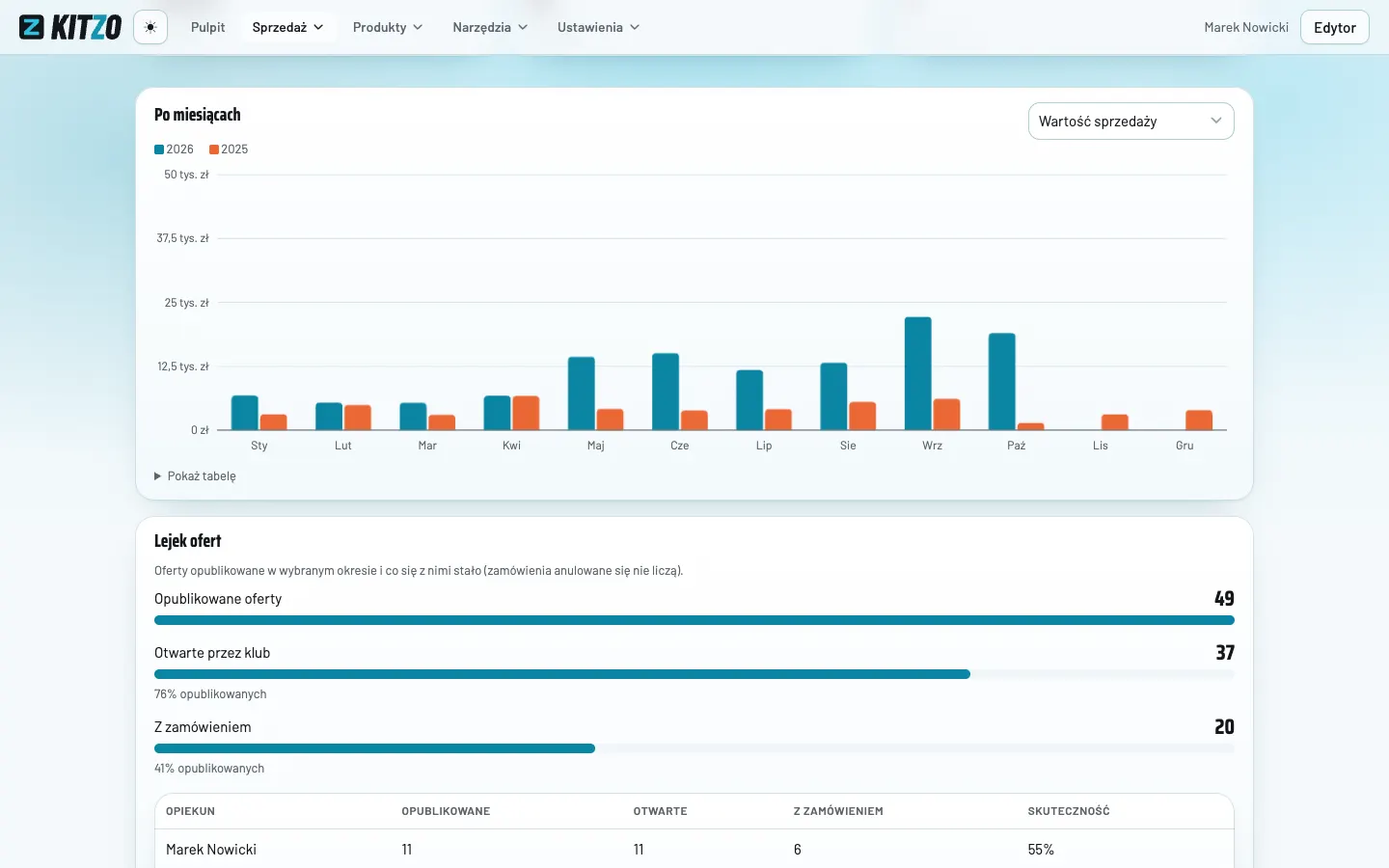Click the 2026 bar for Maj
1389x868 pixels.
pos(582,393)
